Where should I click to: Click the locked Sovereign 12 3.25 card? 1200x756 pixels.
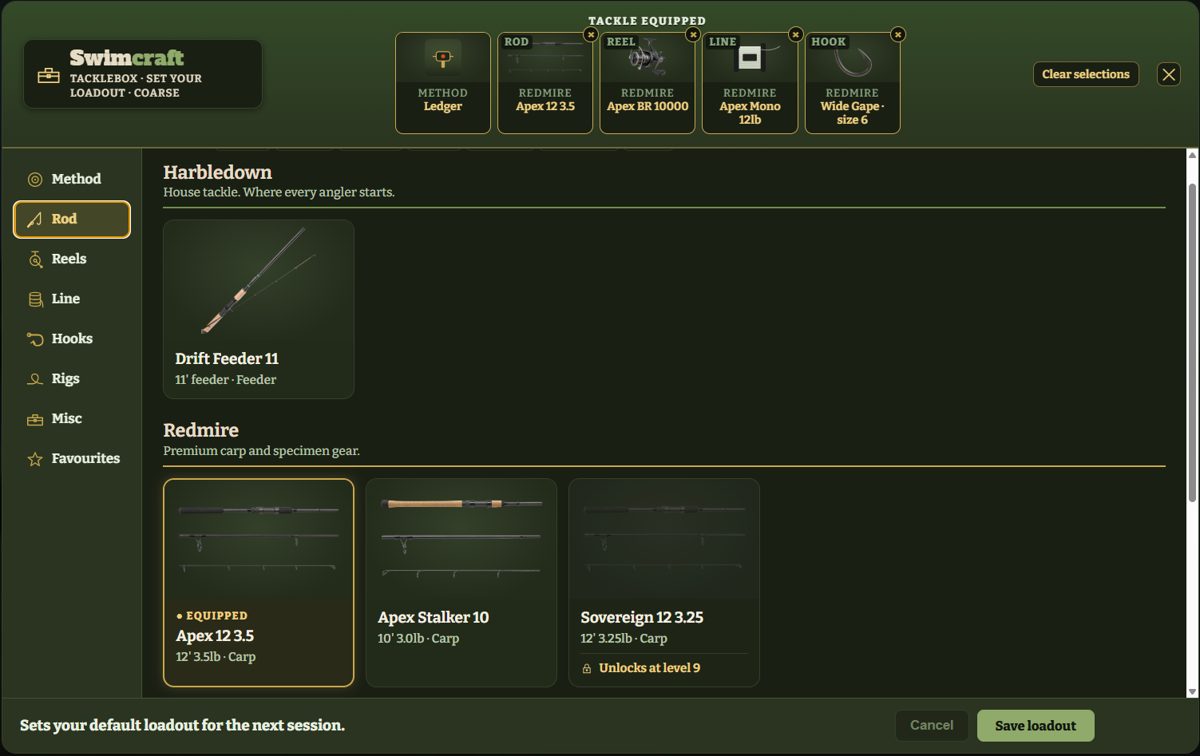pyautogui.click(x=664, y=583)
